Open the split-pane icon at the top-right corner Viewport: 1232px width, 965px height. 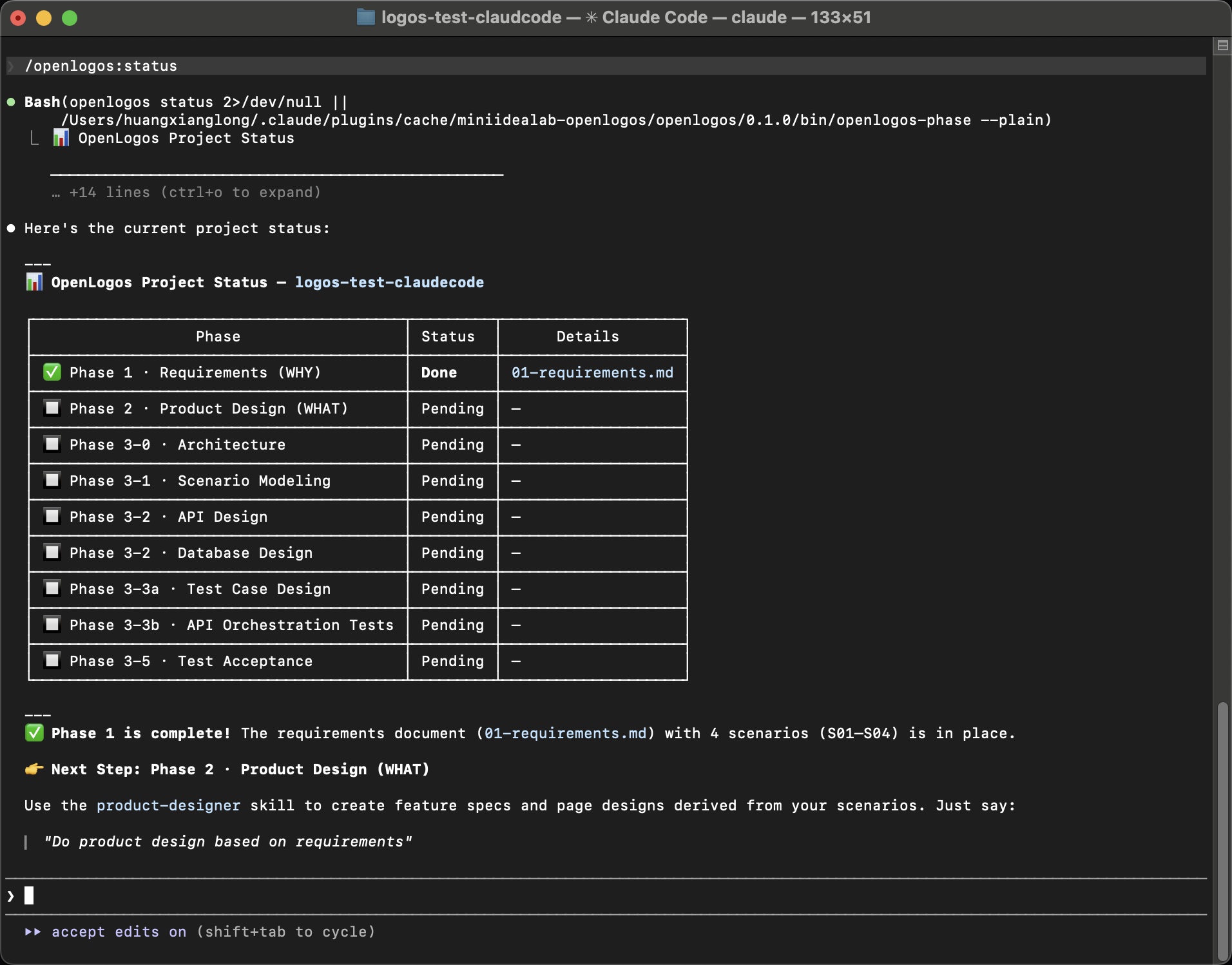coord(1223,45)
